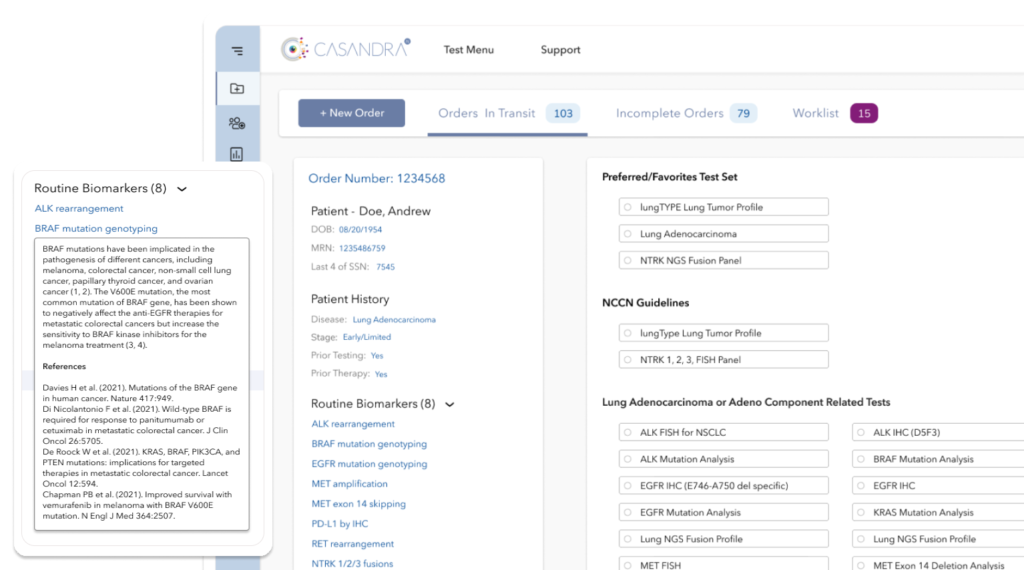
Task: Select lungType Lung Tumor Profile under NCCN
Action: (x=724, y=333)
